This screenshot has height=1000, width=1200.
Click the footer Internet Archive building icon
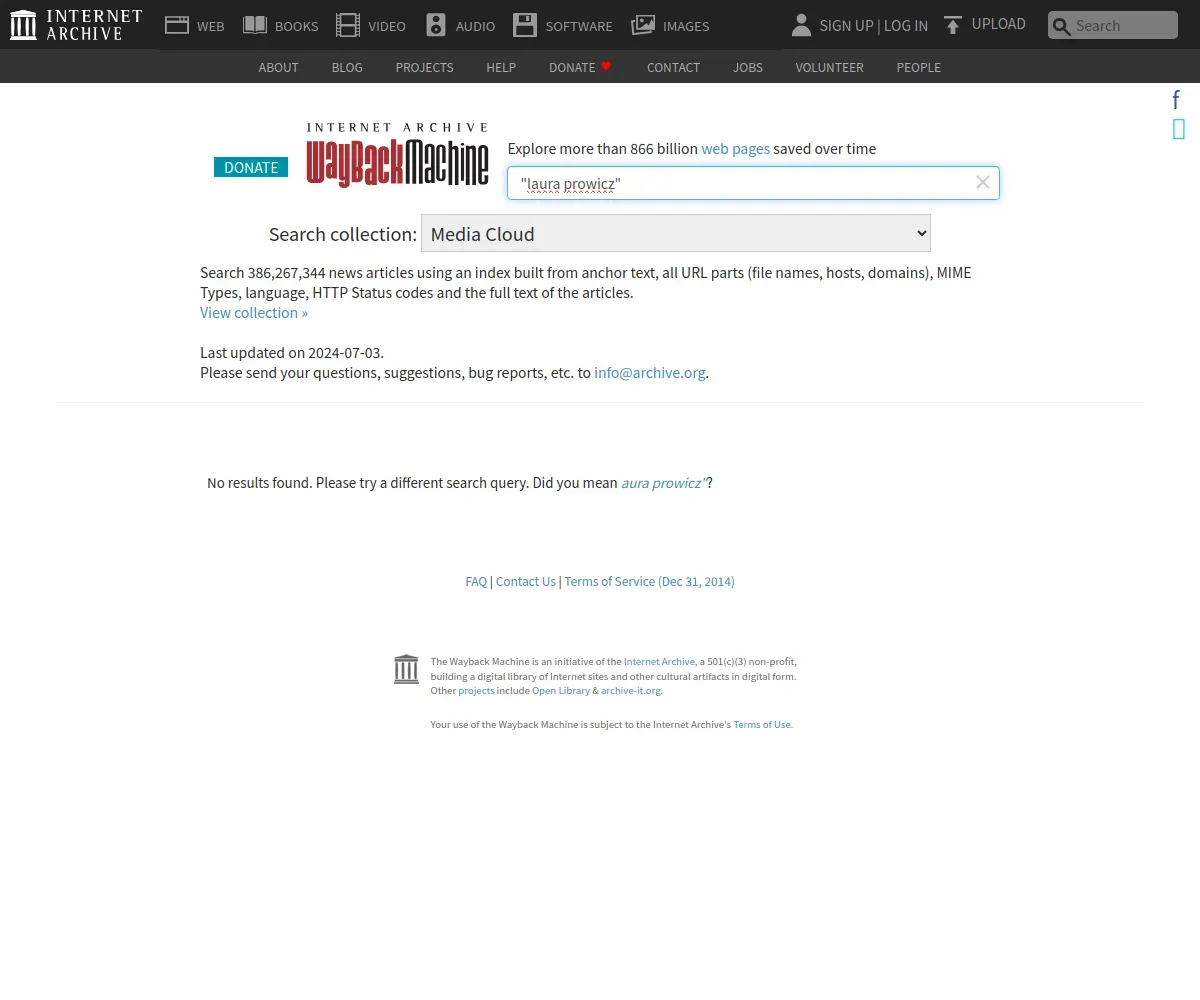[x=406, y=669]
